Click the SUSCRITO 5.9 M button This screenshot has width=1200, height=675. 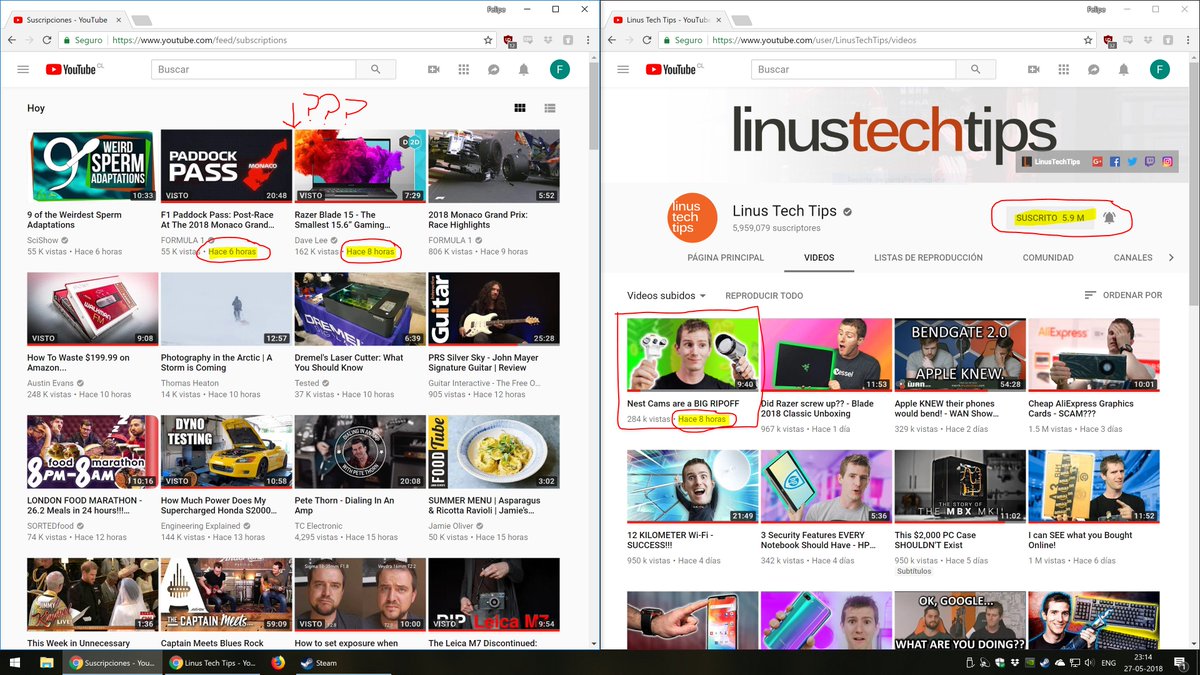1049,217
